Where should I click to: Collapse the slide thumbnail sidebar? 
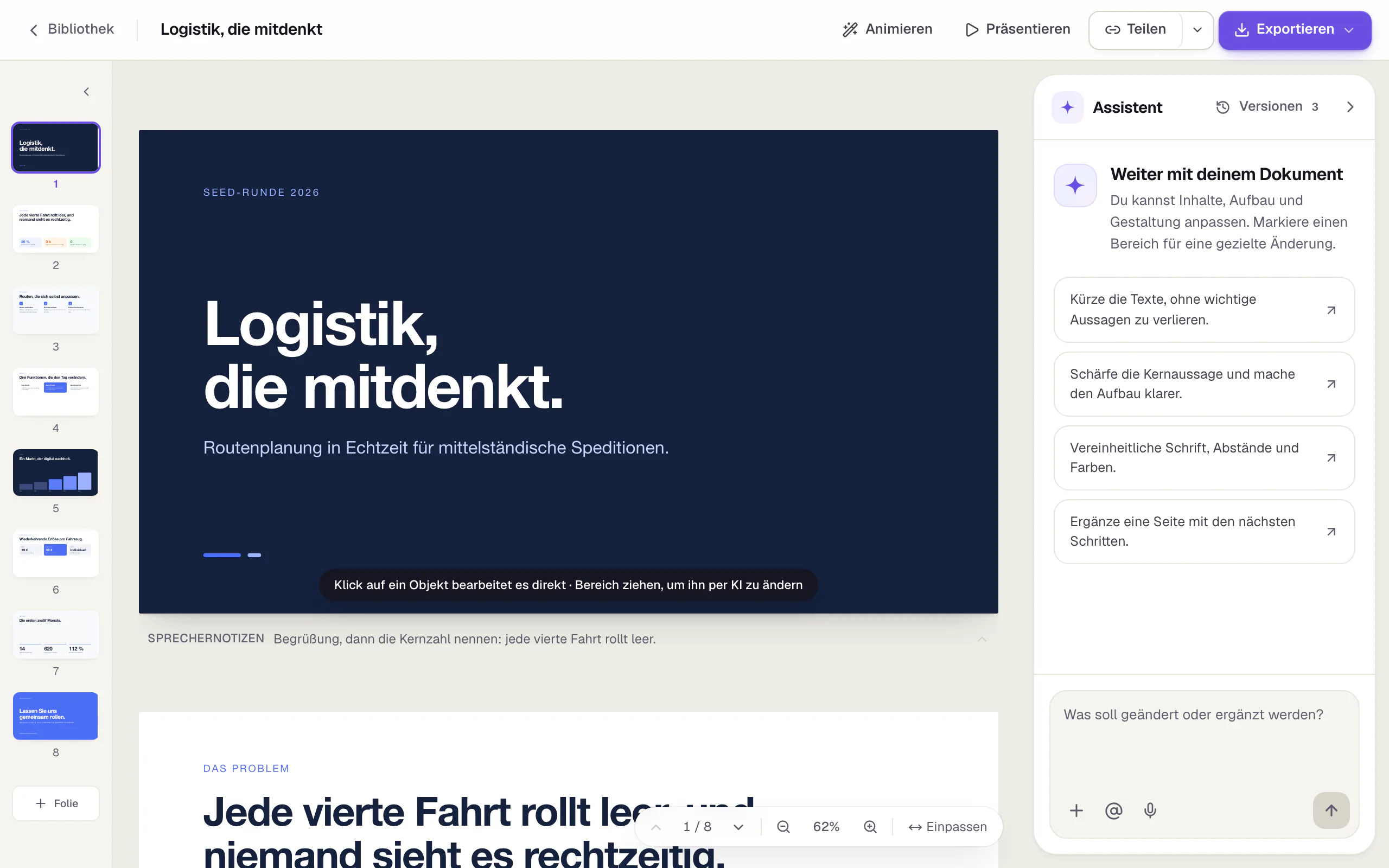click(x=87, y=92)
